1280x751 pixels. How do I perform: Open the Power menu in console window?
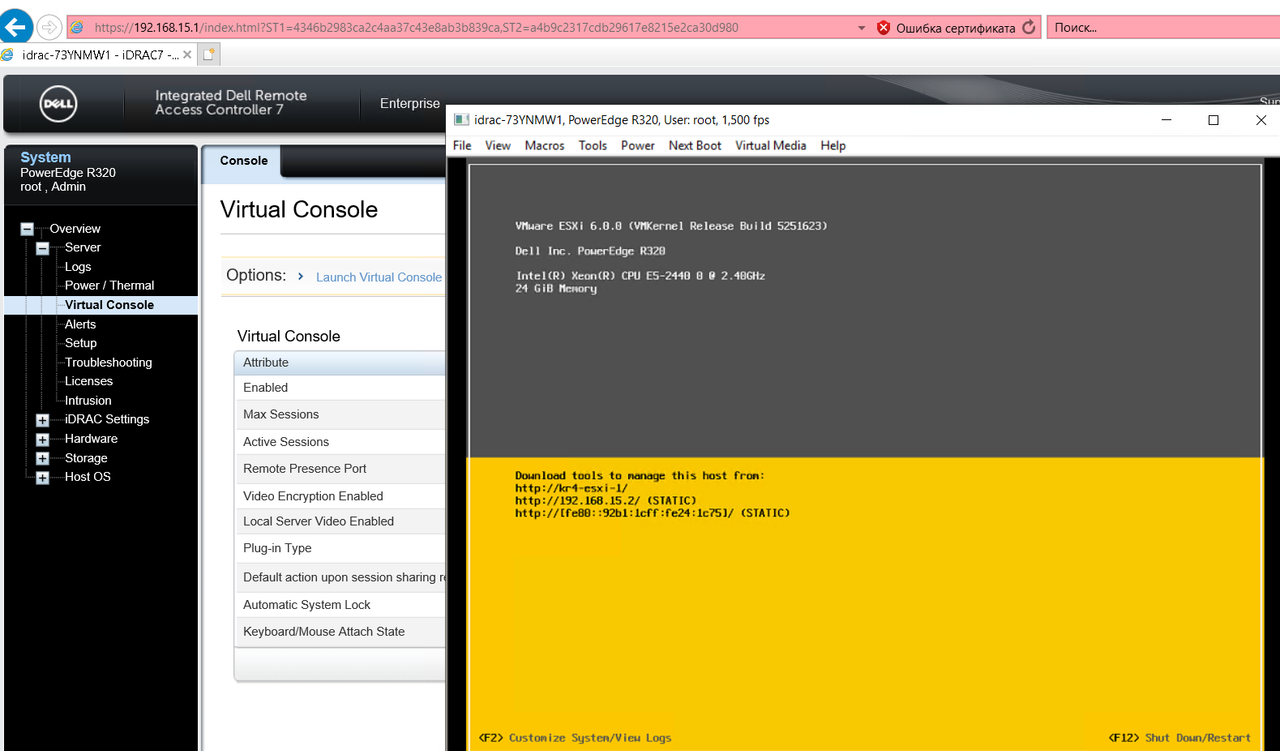pyautogui.click(x=638, y=146)
